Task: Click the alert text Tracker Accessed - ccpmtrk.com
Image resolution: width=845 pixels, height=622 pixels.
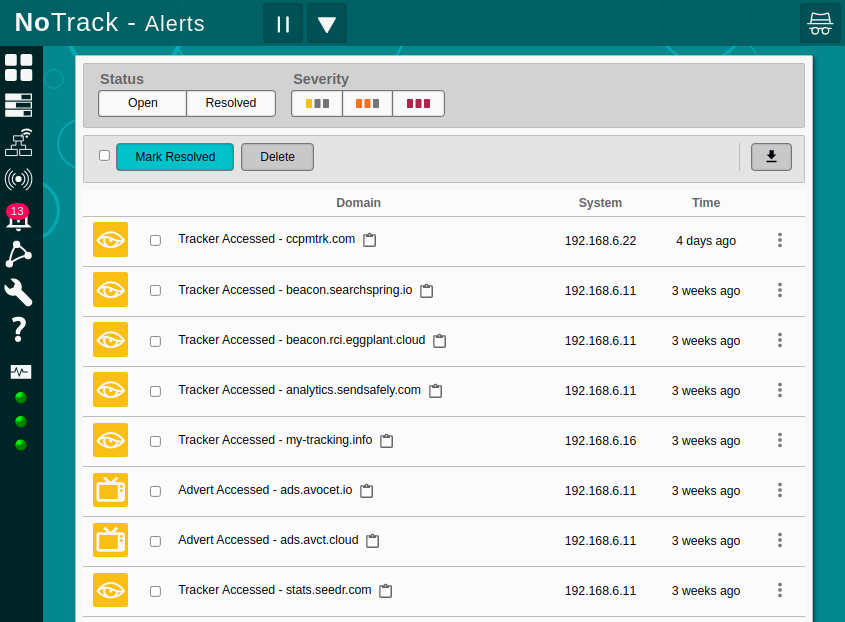Action: pyautogui.click(x=267, y=239)
